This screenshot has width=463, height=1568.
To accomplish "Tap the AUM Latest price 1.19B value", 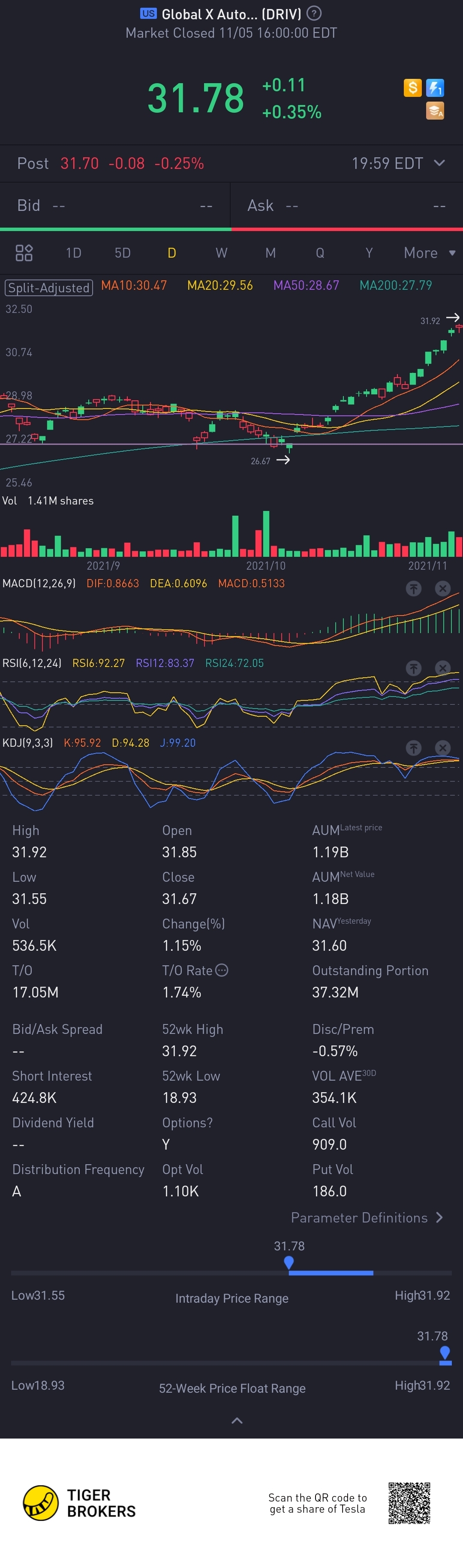I will (x=331, y=852).
